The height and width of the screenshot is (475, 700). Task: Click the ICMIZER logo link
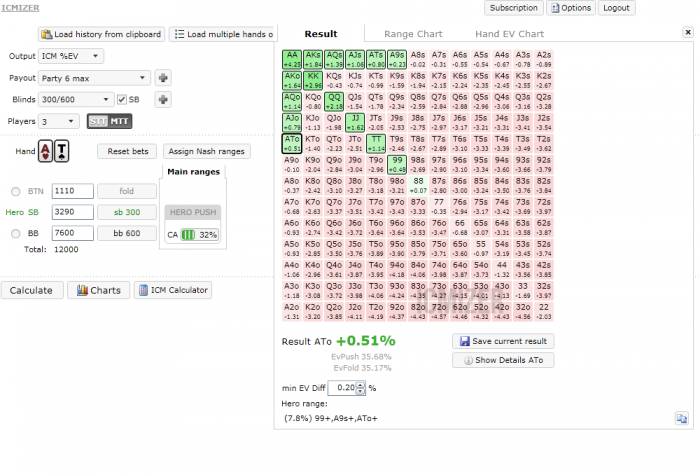21,8
